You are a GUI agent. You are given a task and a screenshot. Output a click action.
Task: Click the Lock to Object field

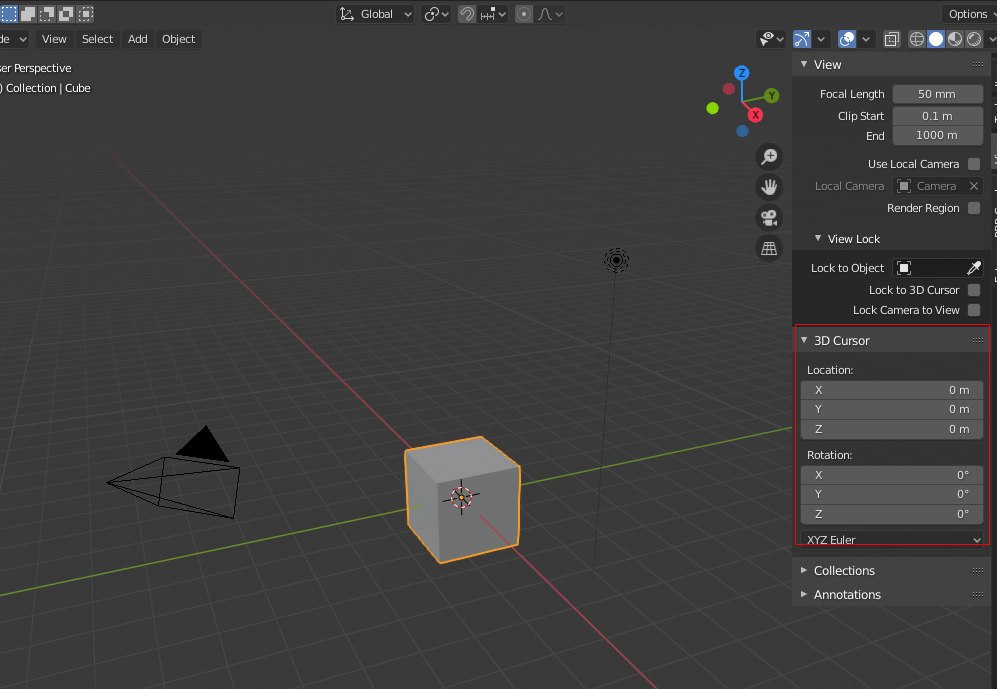point(937,268)
